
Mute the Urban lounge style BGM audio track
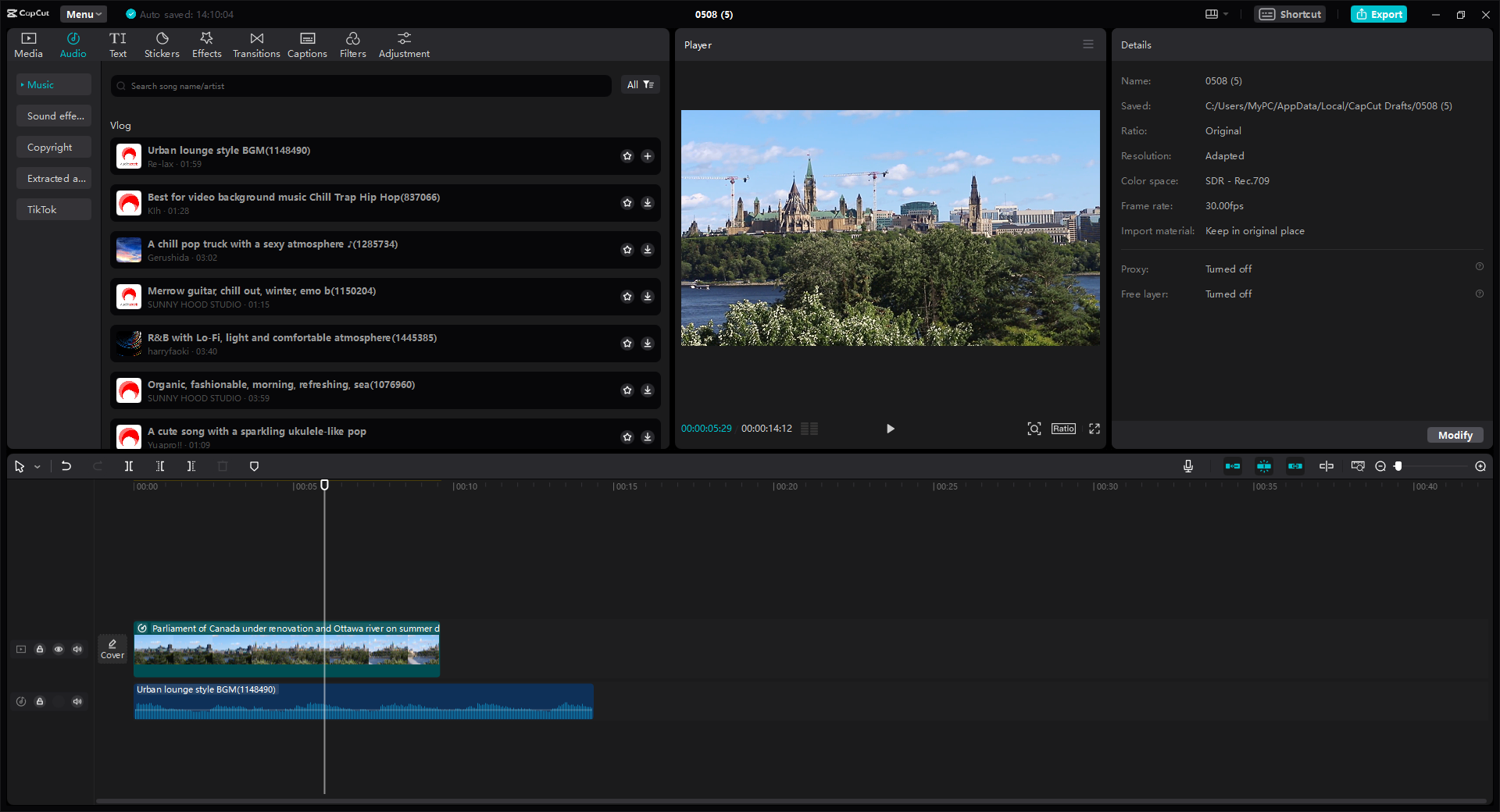[77, 701]
